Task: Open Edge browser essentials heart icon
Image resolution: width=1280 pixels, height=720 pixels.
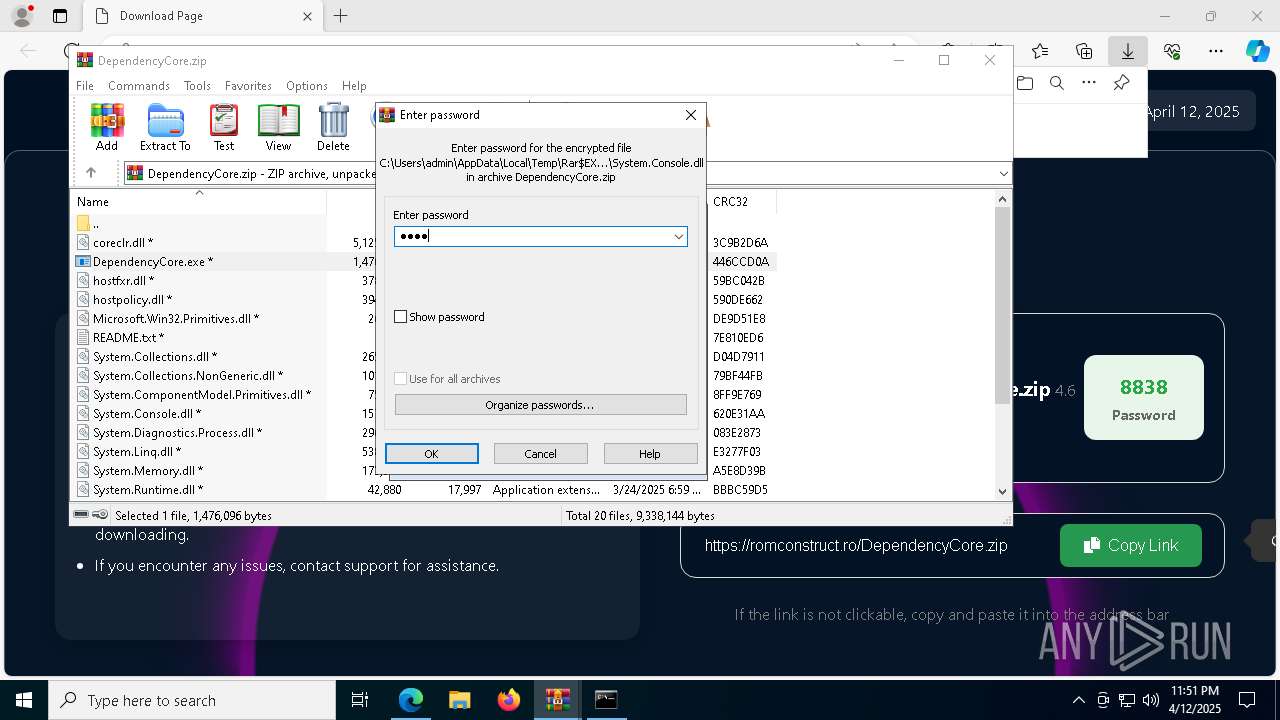Action: 1172,51
